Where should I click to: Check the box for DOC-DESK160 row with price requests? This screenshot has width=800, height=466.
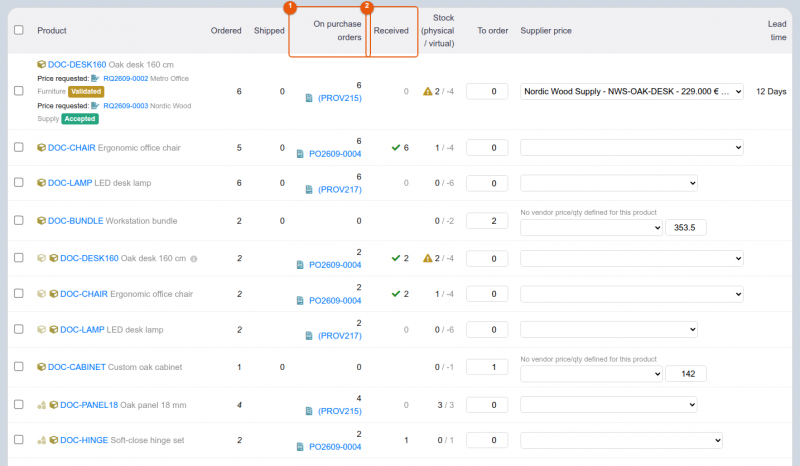coord(19,91)
